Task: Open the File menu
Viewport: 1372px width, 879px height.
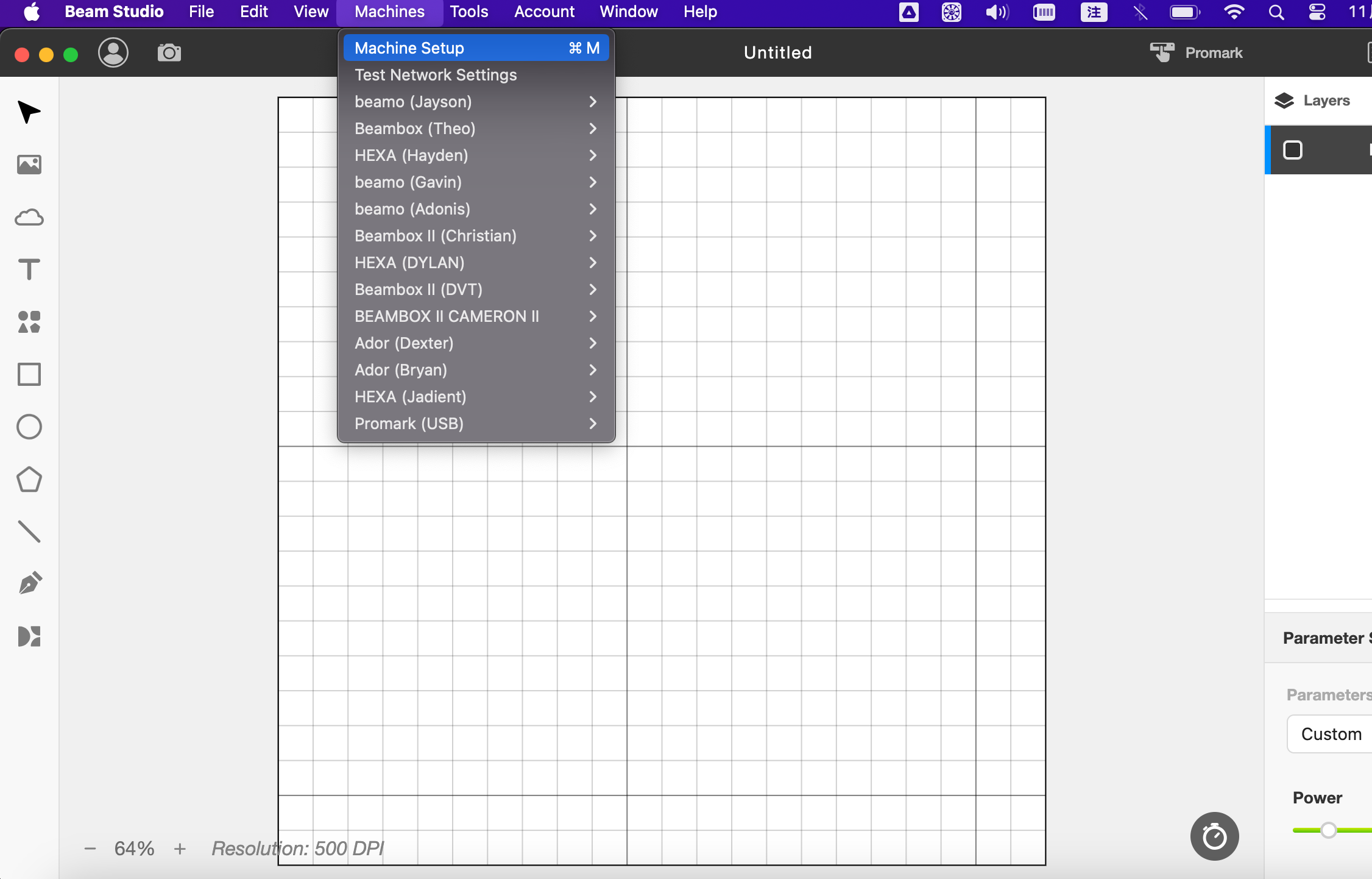Action: 201,12
